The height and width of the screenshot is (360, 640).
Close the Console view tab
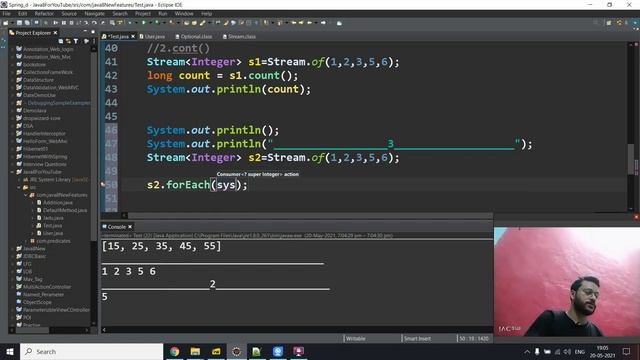coord(130,227)
